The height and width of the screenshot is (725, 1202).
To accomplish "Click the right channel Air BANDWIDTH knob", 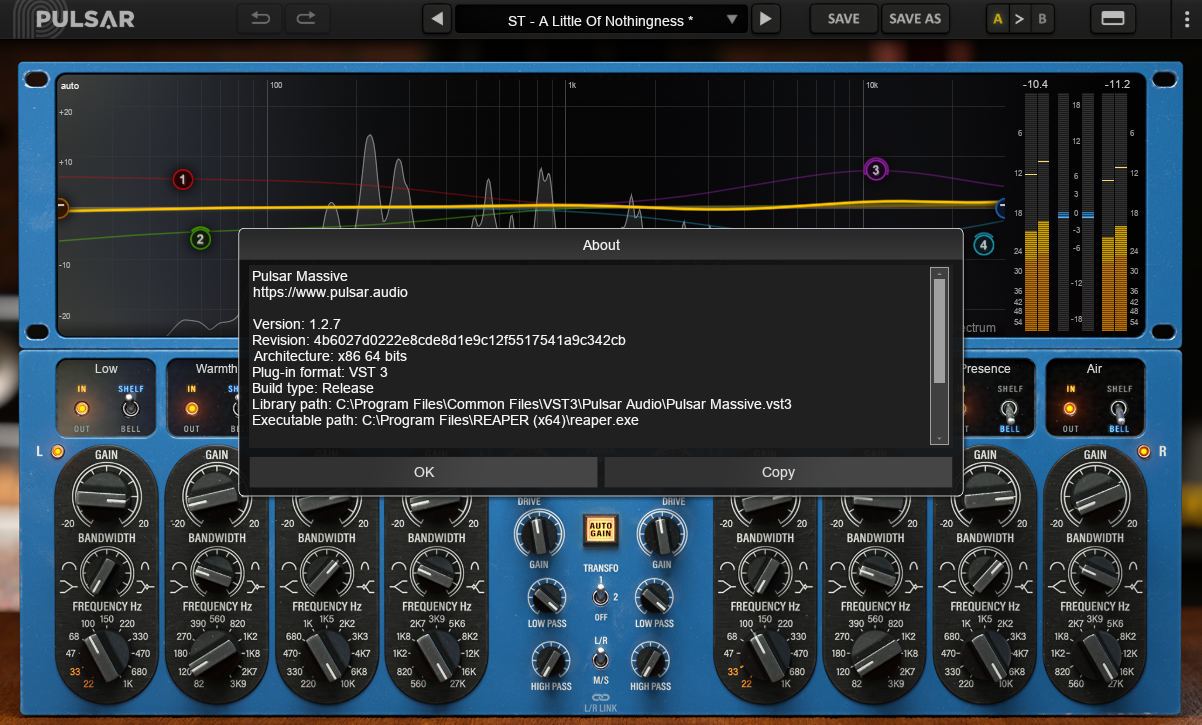I will click(x=1095, y=573).
